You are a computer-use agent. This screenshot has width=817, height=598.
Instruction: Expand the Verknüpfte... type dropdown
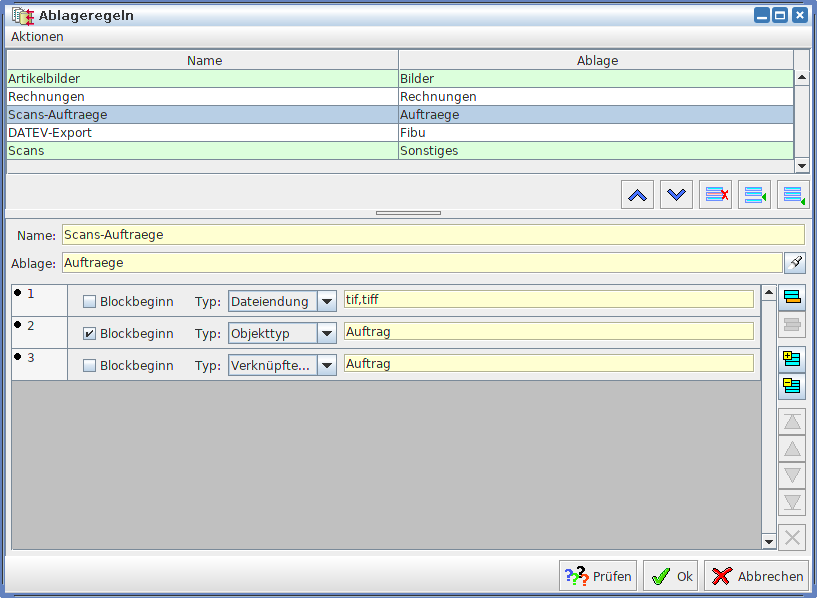(326, 365)
